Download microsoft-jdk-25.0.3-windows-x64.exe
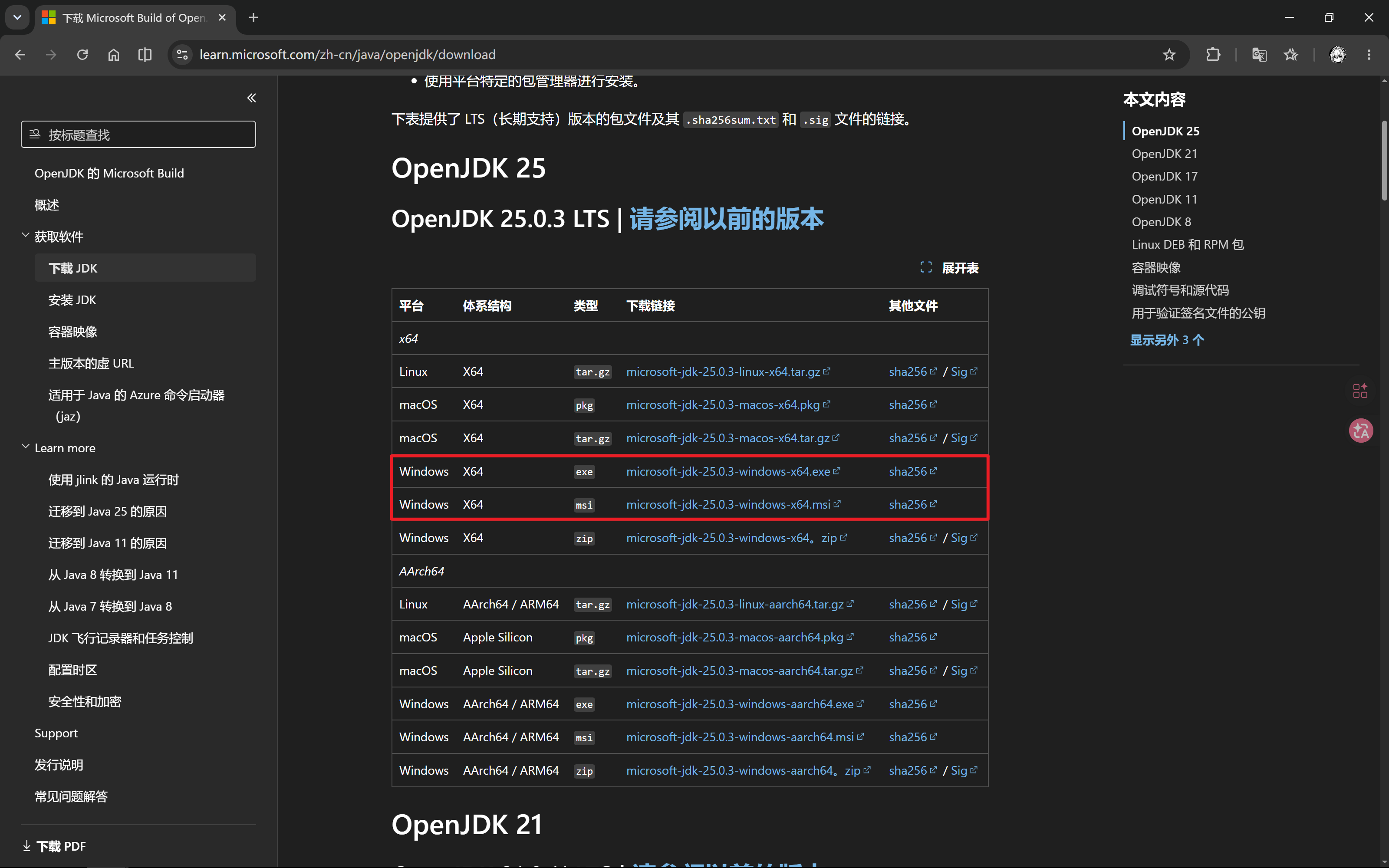This screenshot has width=1389, height=868. [x=733, y=471]
